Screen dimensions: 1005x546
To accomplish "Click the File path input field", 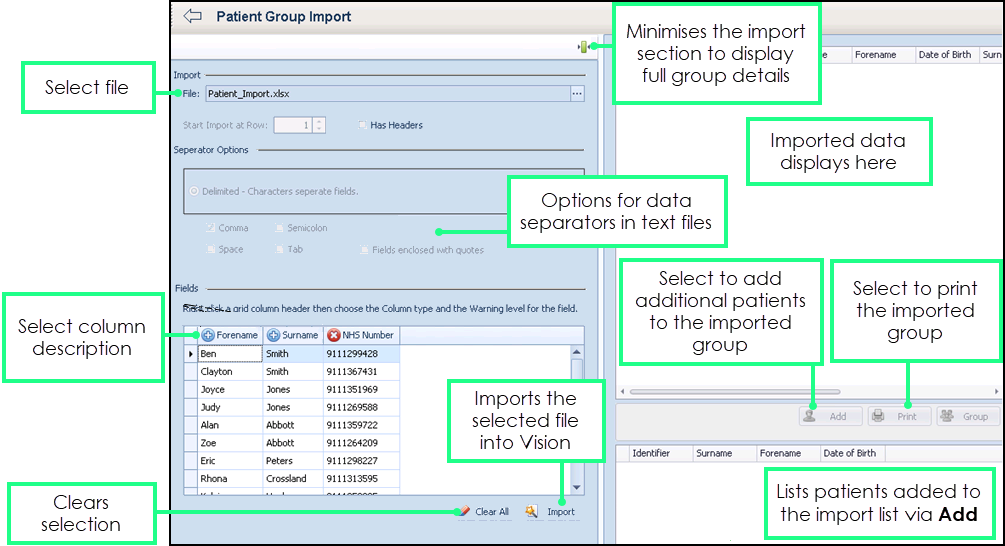I will [386, 94].
